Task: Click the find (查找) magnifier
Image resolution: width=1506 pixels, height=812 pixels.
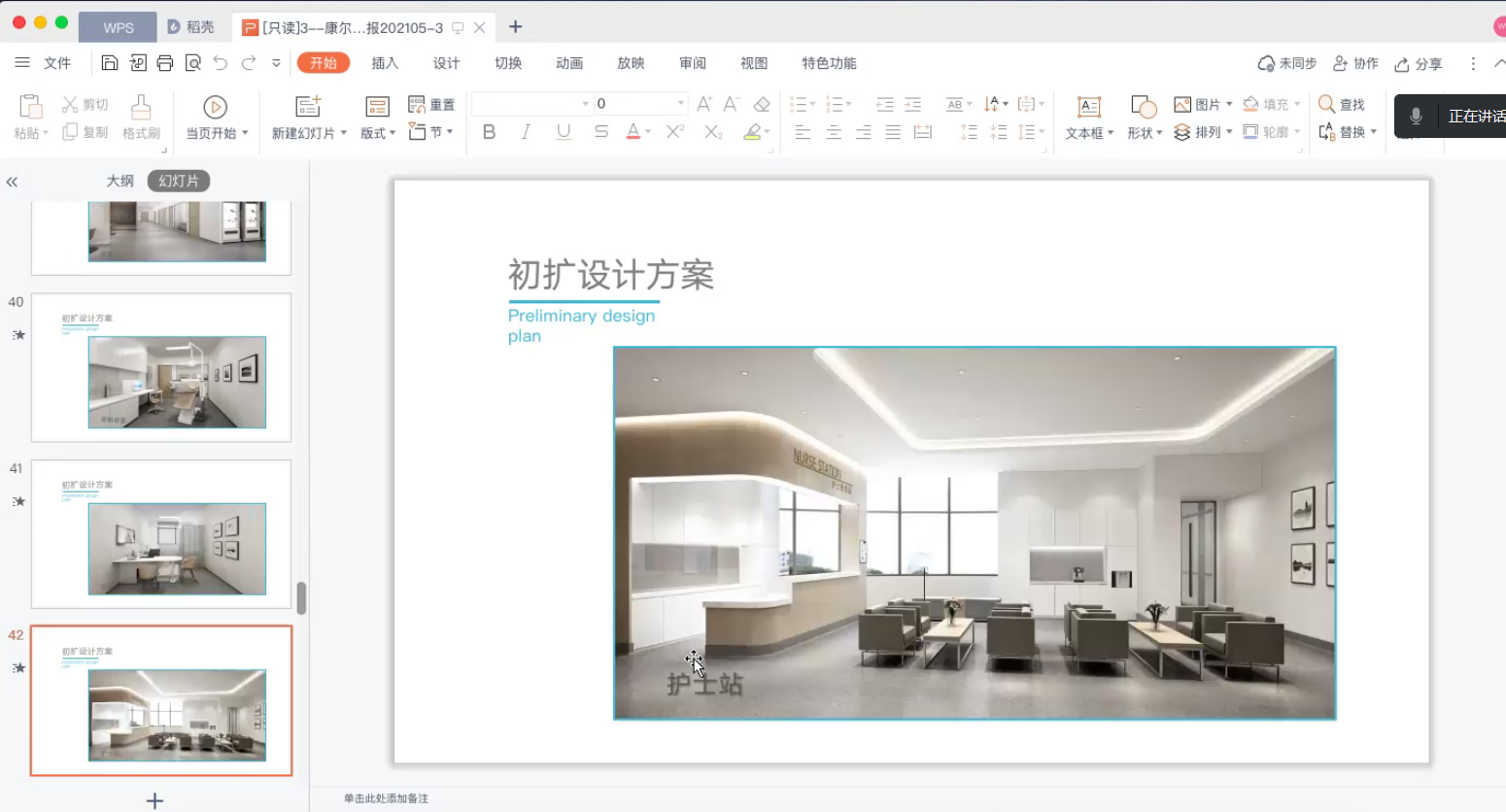Action: [1326, 104]
